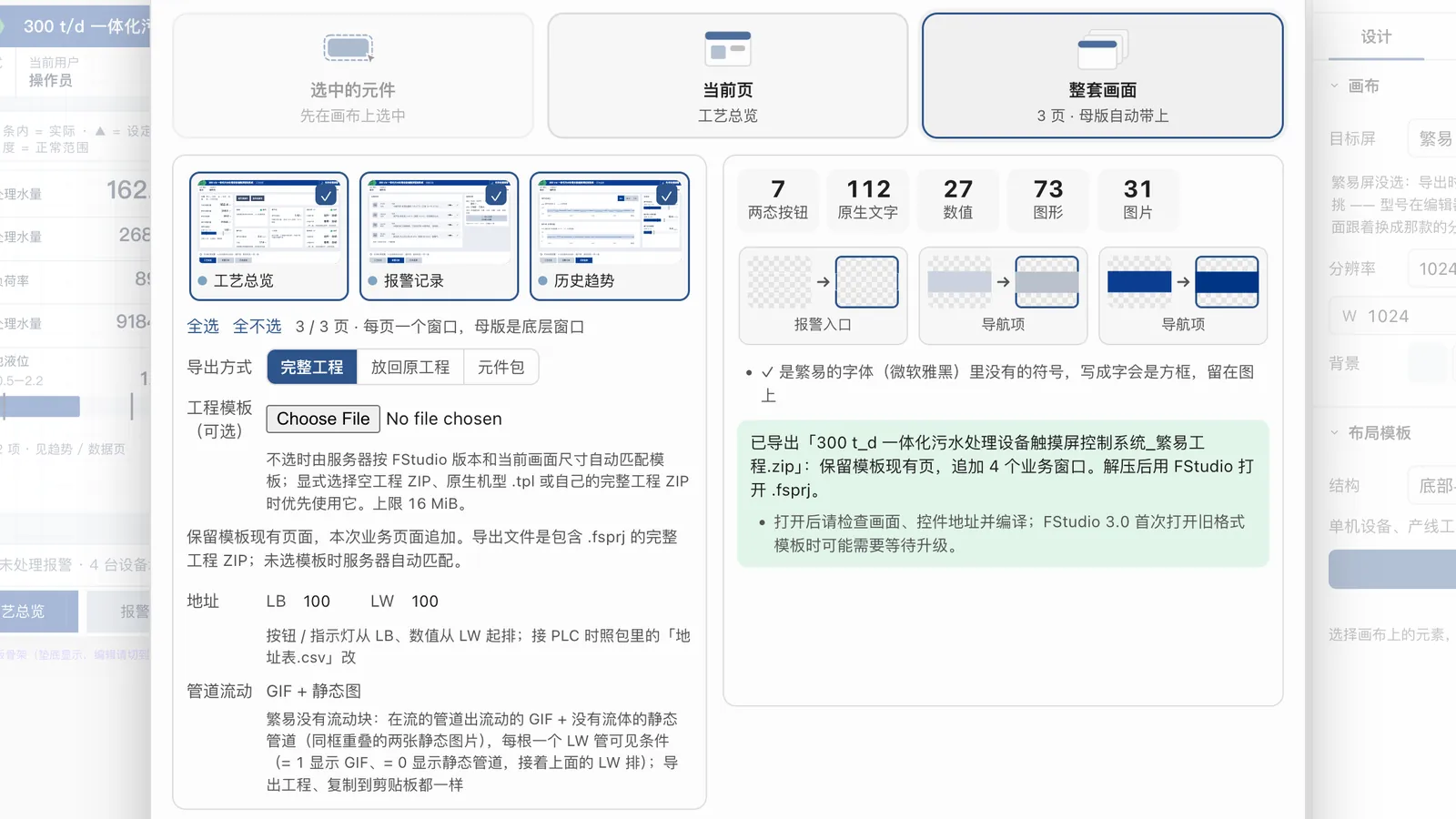Click the W 1024 width field
This screenshot has height=819, width=1456.
click(x=1392, y=316)
